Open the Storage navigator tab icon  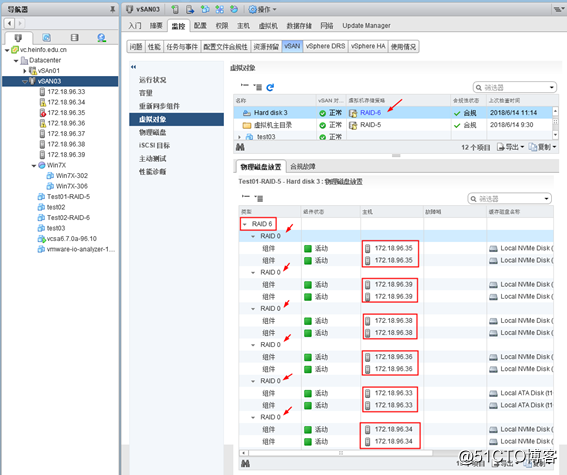point(74,38)
